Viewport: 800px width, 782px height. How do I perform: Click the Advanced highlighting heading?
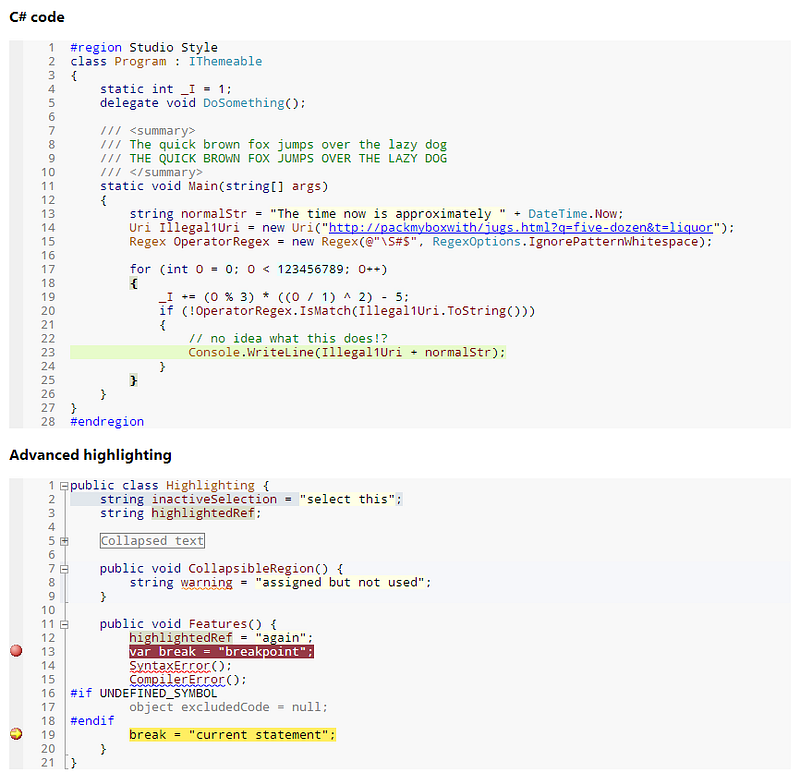pyautogui.click(x=90, y=455)
